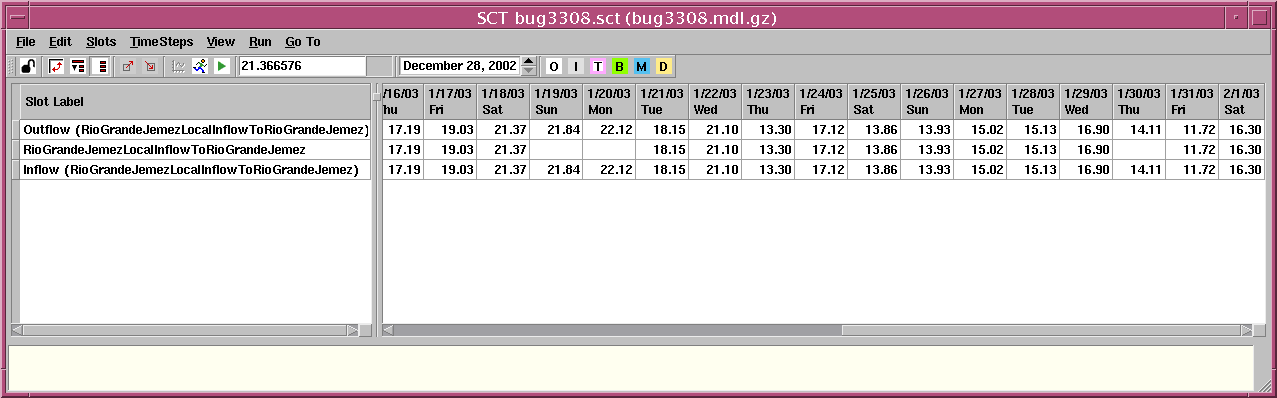This screenshot has height=398, width=1277.
Task: Click the 1/30/03 Thu column header
Action: pyautogui.click(x=1139, y=102)
